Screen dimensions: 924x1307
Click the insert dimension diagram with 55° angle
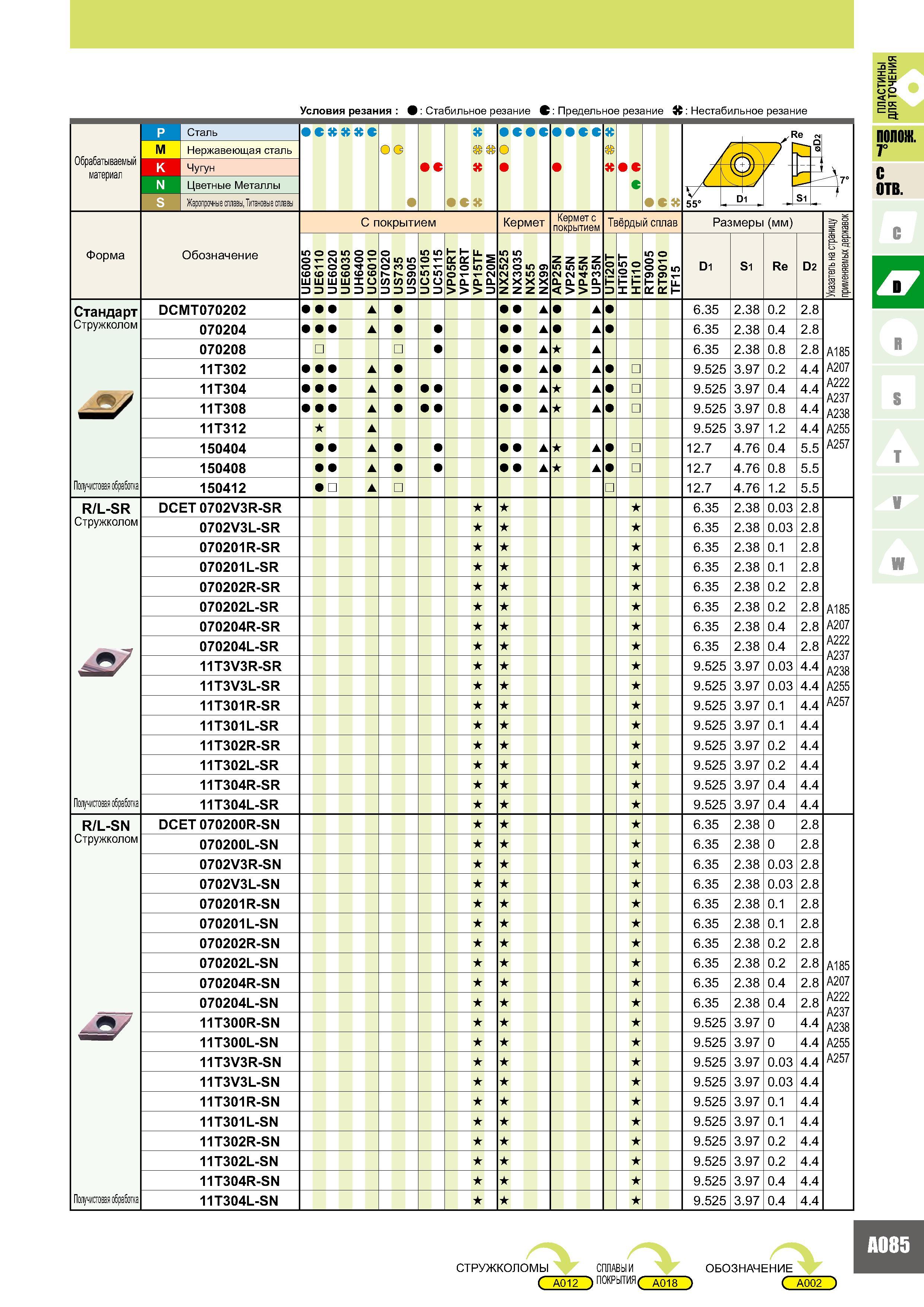(768, 167)
